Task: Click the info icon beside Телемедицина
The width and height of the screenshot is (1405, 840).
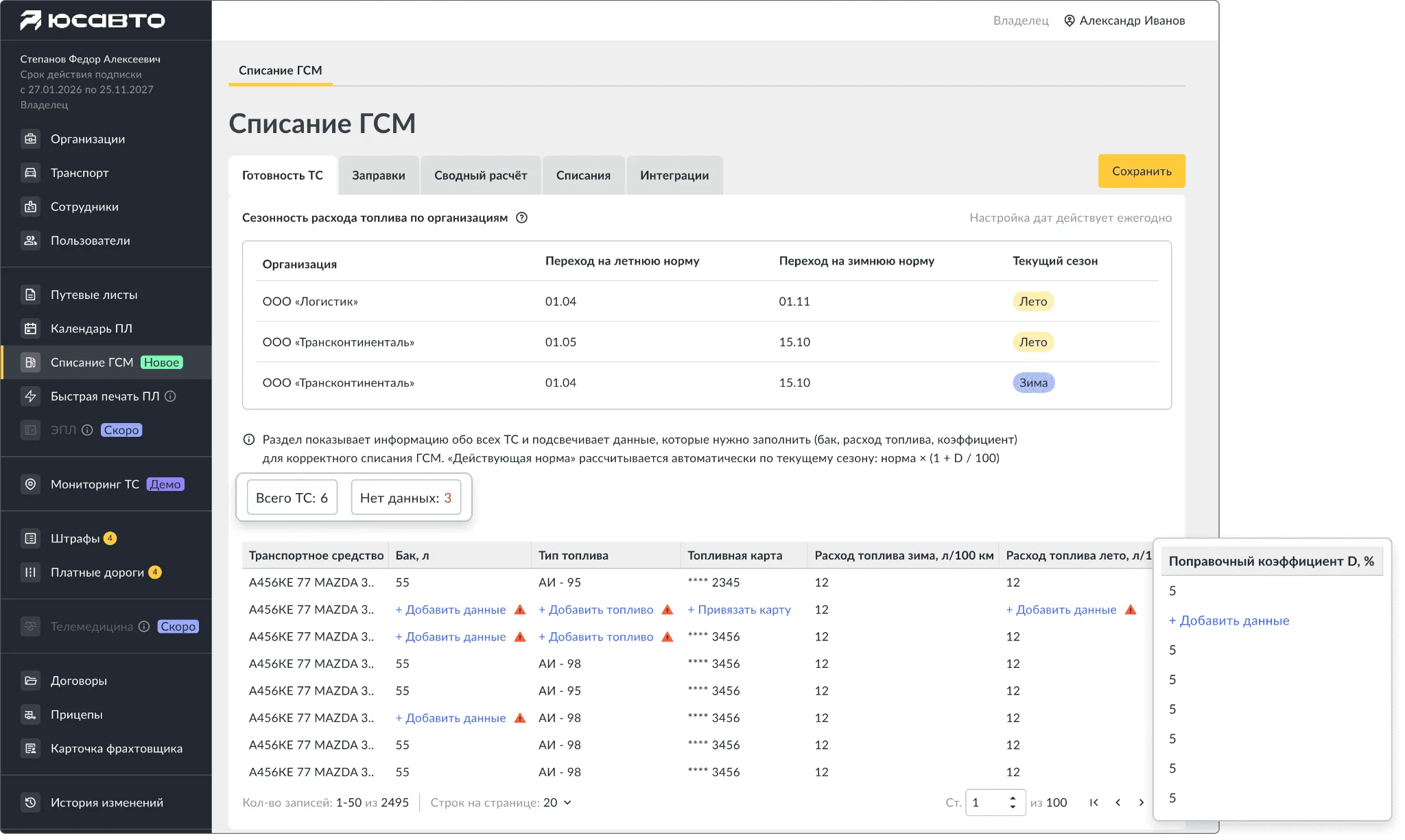Action: [x=144, y=627]
